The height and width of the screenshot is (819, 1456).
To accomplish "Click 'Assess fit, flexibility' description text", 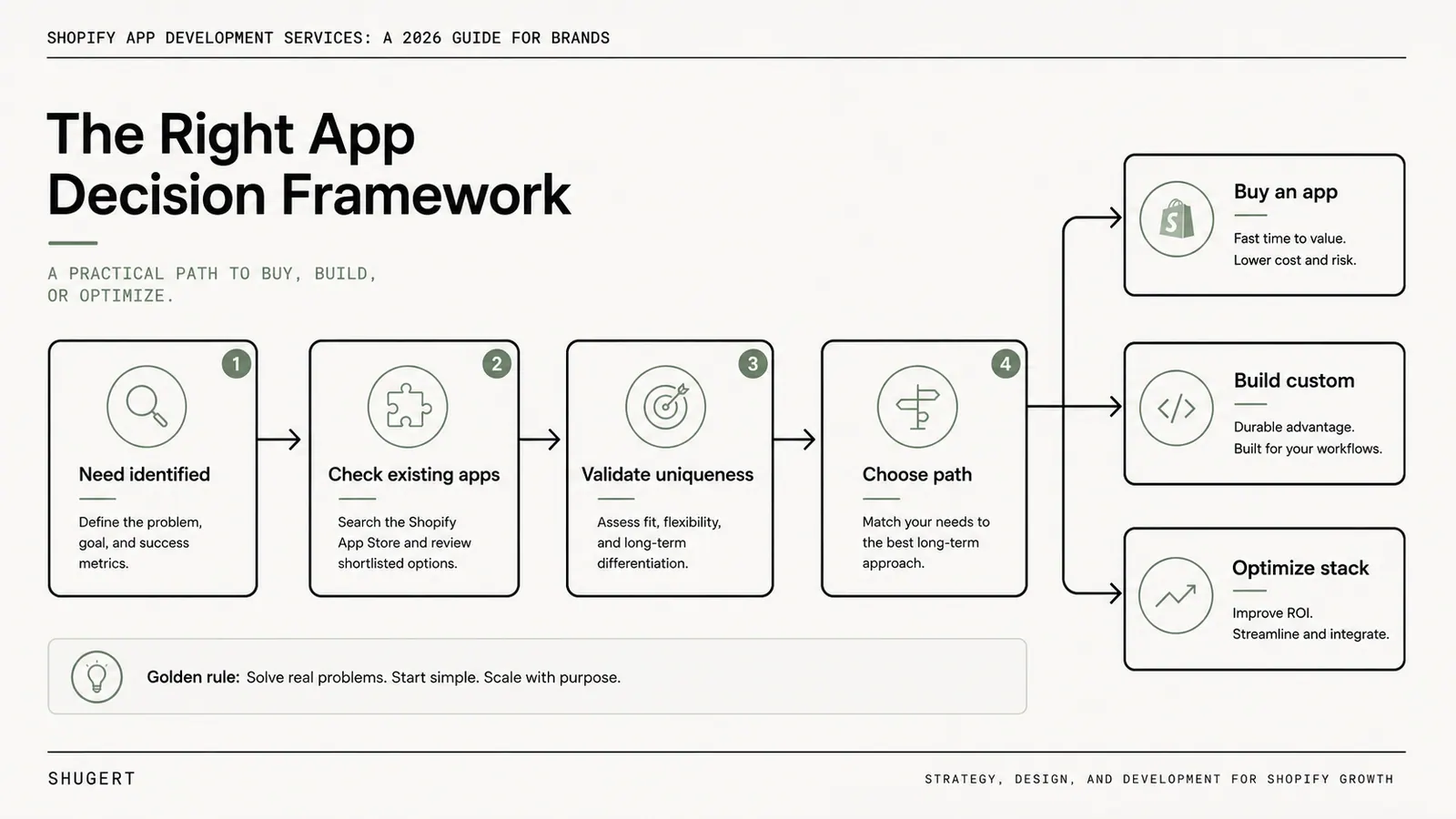I will click(660, 542).
